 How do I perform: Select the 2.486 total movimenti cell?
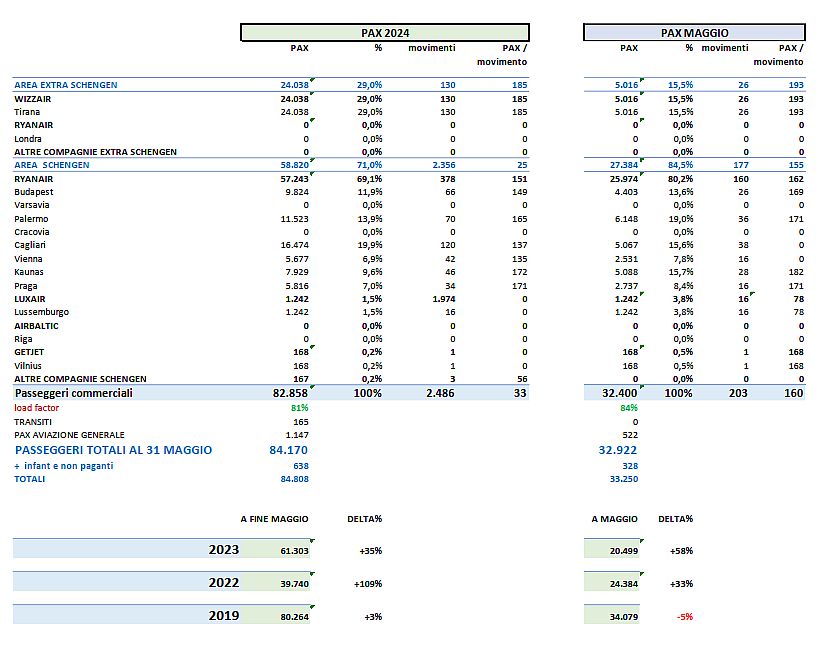440,393
